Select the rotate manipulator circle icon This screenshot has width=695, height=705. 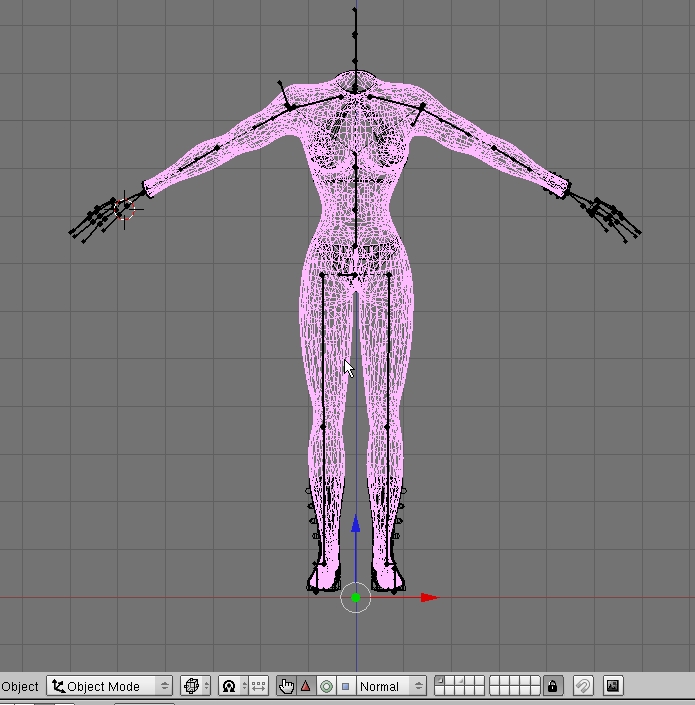(x=326, y=686)
